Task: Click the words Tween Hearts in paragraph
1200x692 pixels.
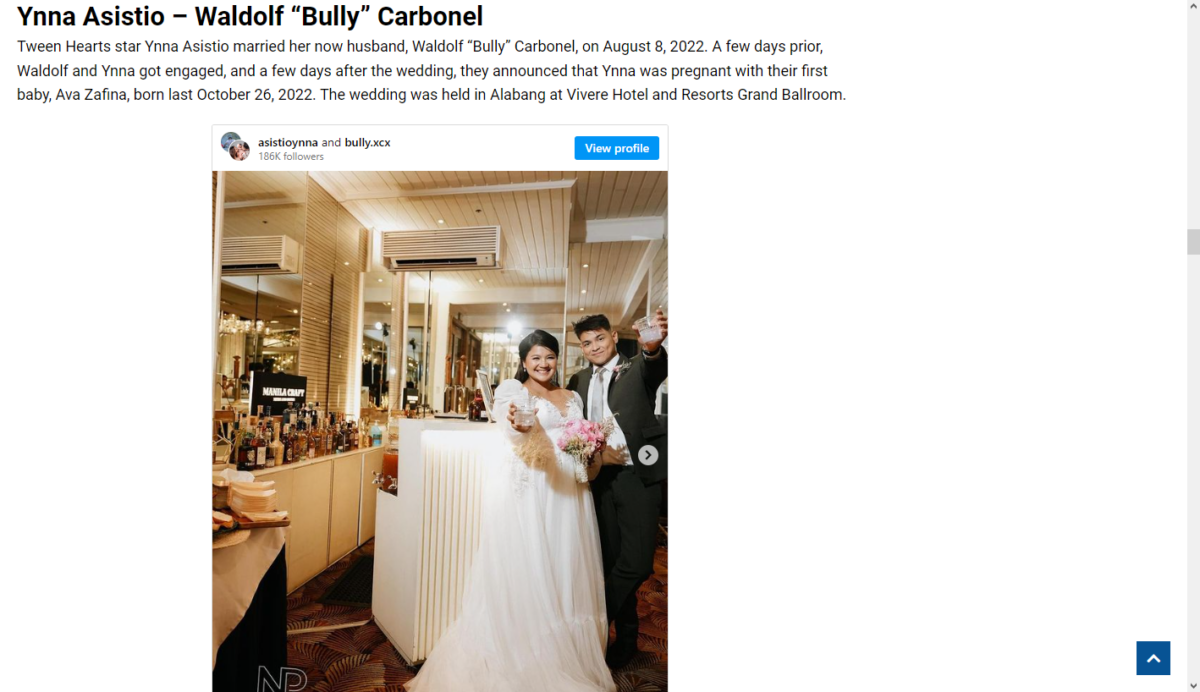Action: click(x=65, y=47)
